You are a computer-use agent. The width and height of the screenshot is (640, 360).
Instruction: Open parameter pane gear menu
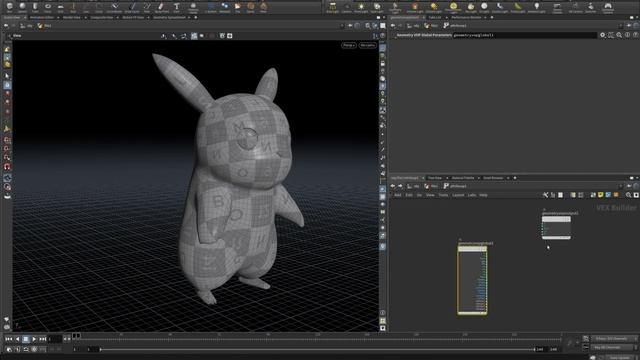[602, 35]
